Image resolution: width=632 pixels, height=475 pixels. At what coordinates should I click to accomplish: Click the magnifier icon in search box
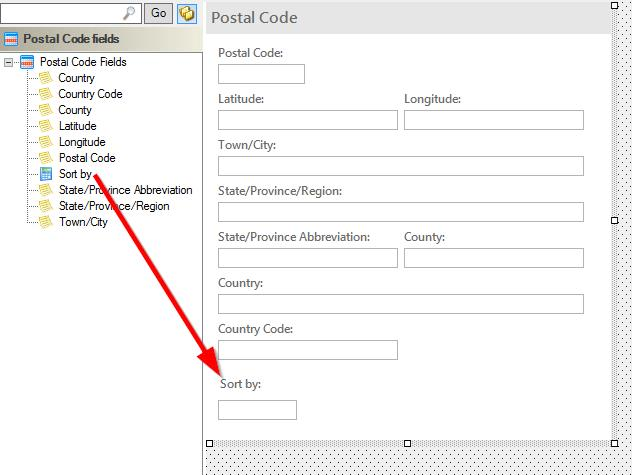tap(131, 13)
